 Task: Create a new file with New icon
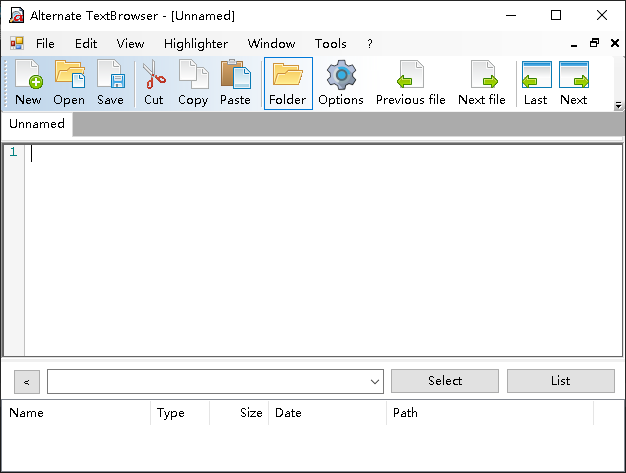(x=28, y=83)
